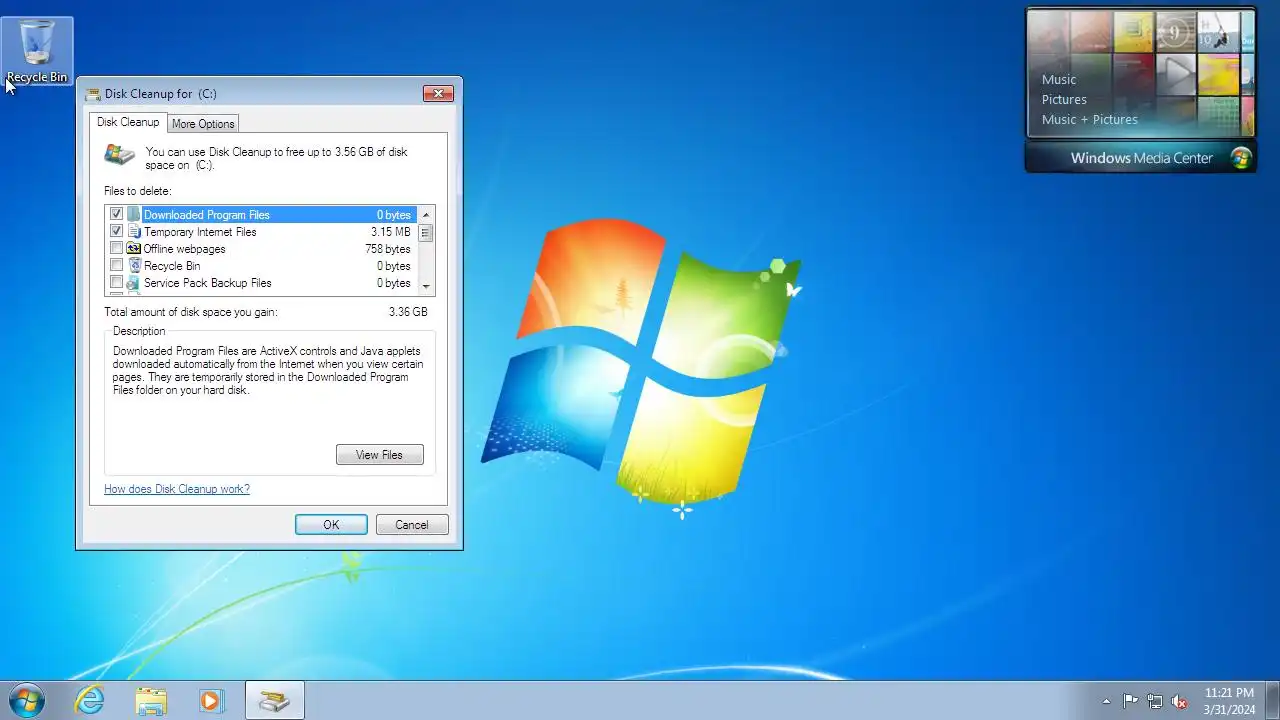Viewport: 1280px width, 720px height.
Task: Select the Temporary Internet Files row text
Action: click(200, 232)
